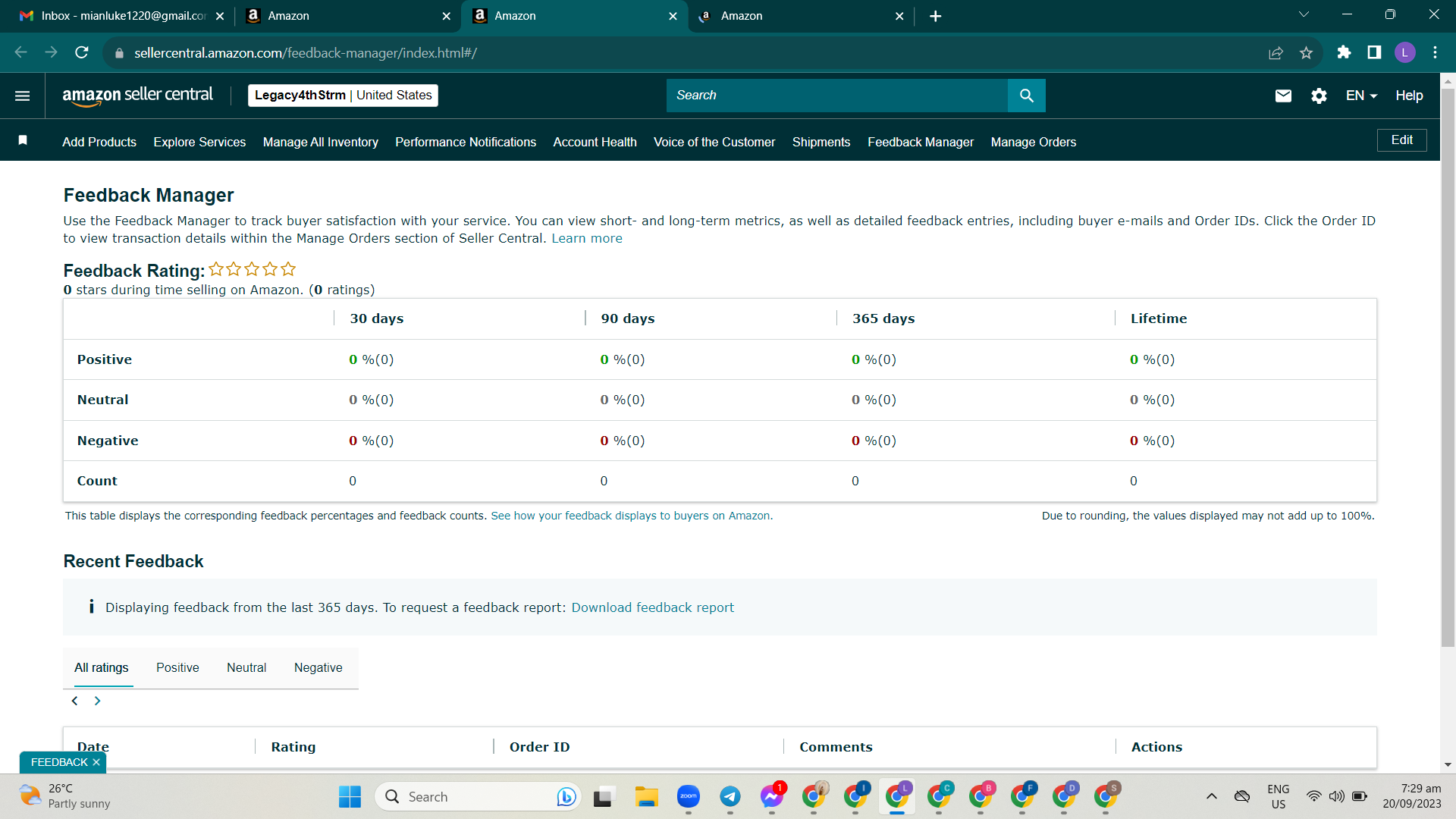This screenshot has width=1456, height=819.
Task: Open the settings gear icon
Action: pyautogui.click(x=1319, y=96)
